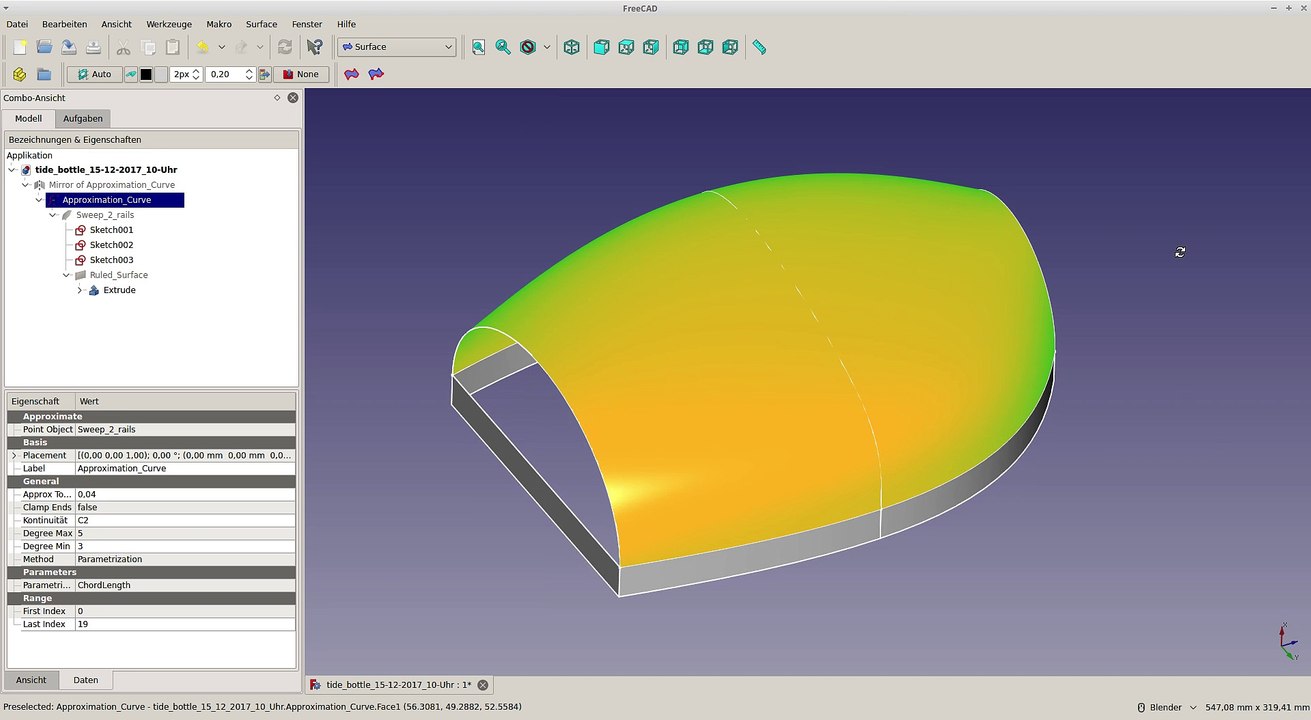Expand the Placement property row
This screenshot has width=1311, height=720.
click(14, 455)
